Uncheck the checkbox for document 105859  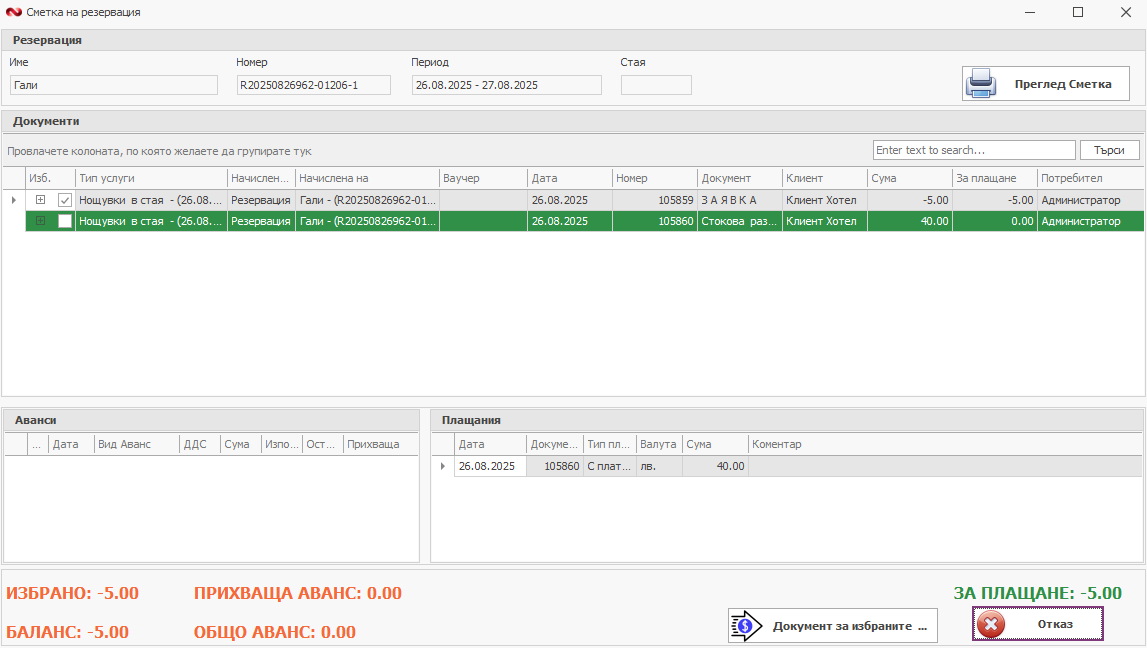tap(65, 200)
